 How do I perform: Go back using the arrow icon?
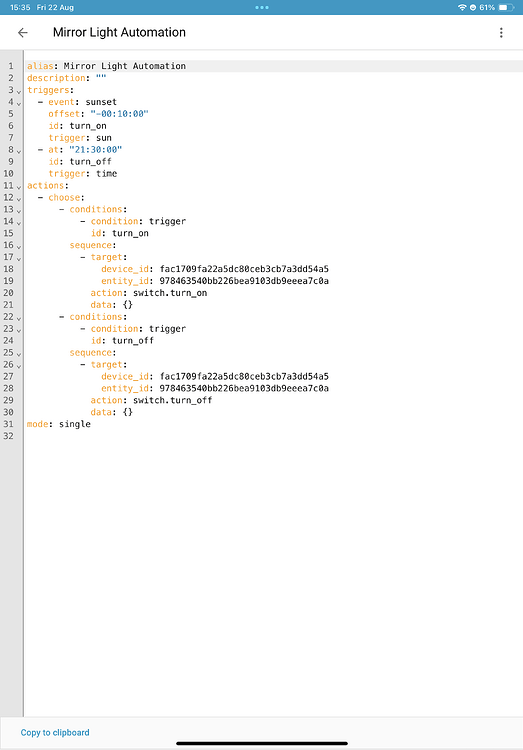pos(22,33)
